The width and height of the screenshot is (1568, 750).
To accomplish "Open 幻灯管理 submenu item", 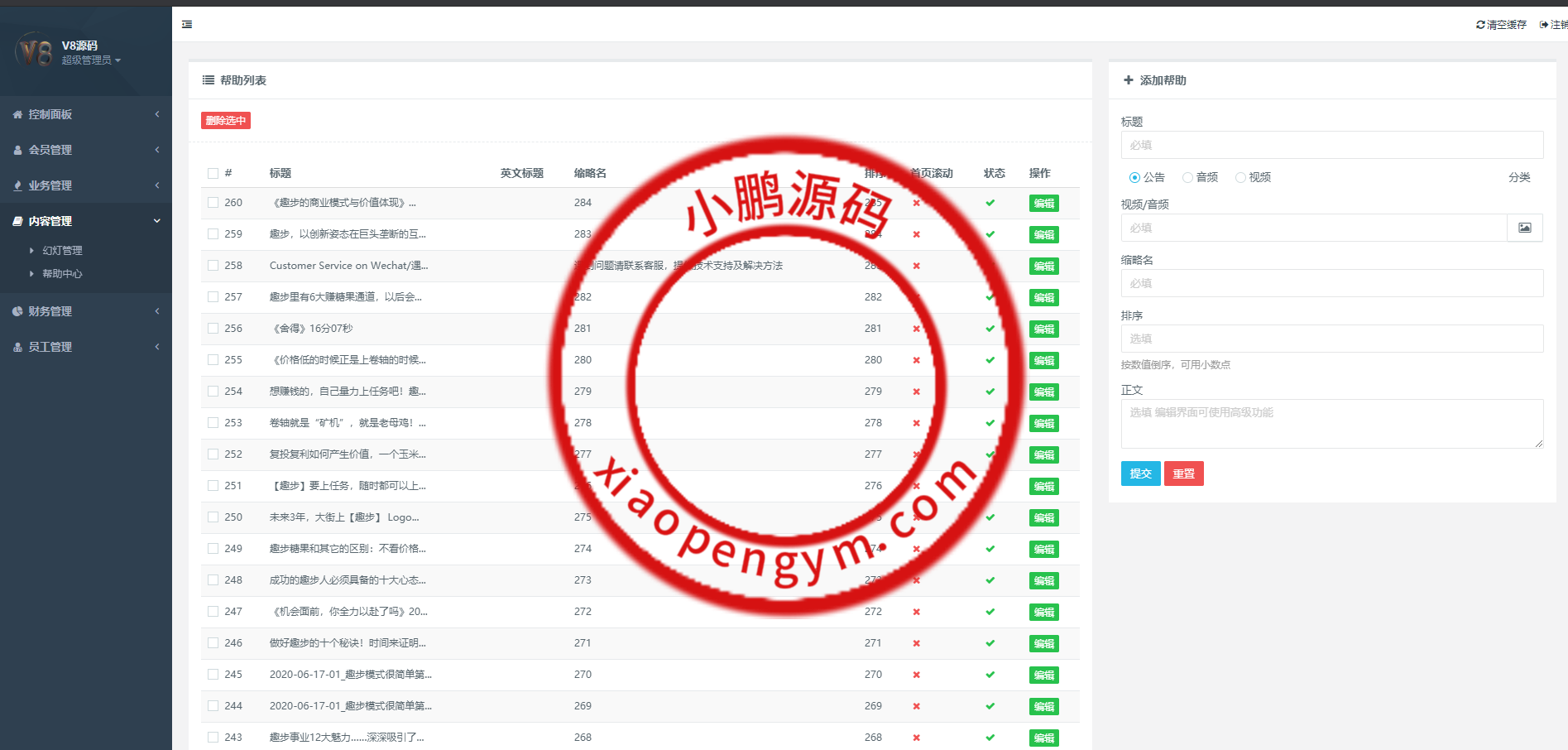I will [x=62, y=250].
